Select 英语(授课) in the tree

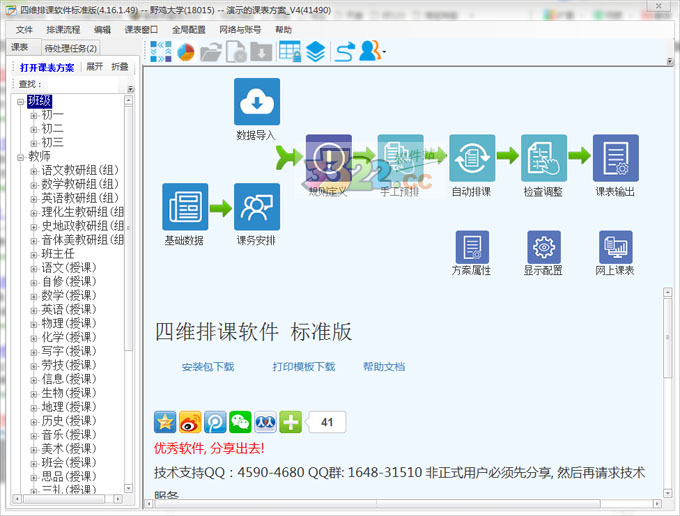tap(69, 310)
